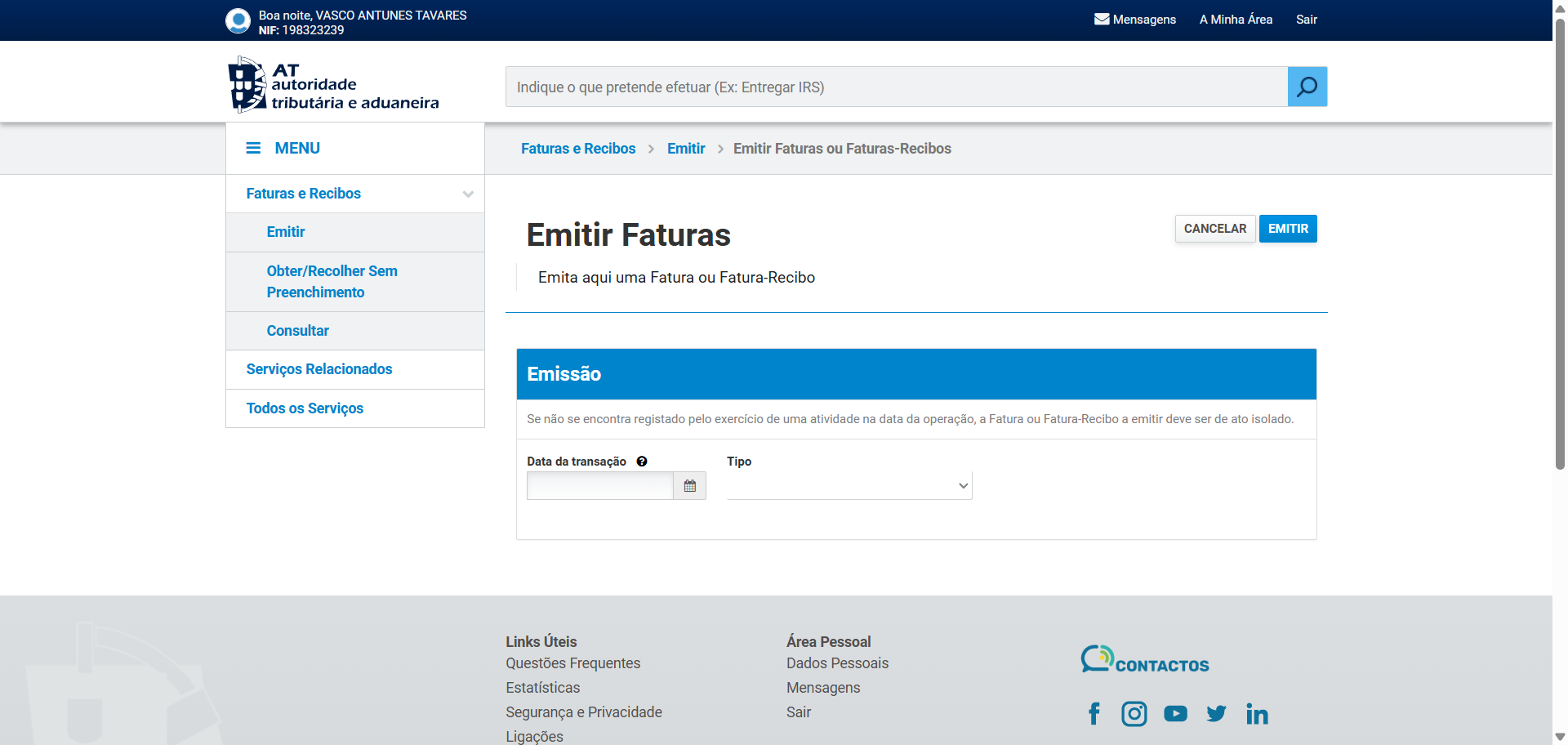Open the LinkedIn social icon
Viewport: 1568px width, 745px height.
(1257, 714)
